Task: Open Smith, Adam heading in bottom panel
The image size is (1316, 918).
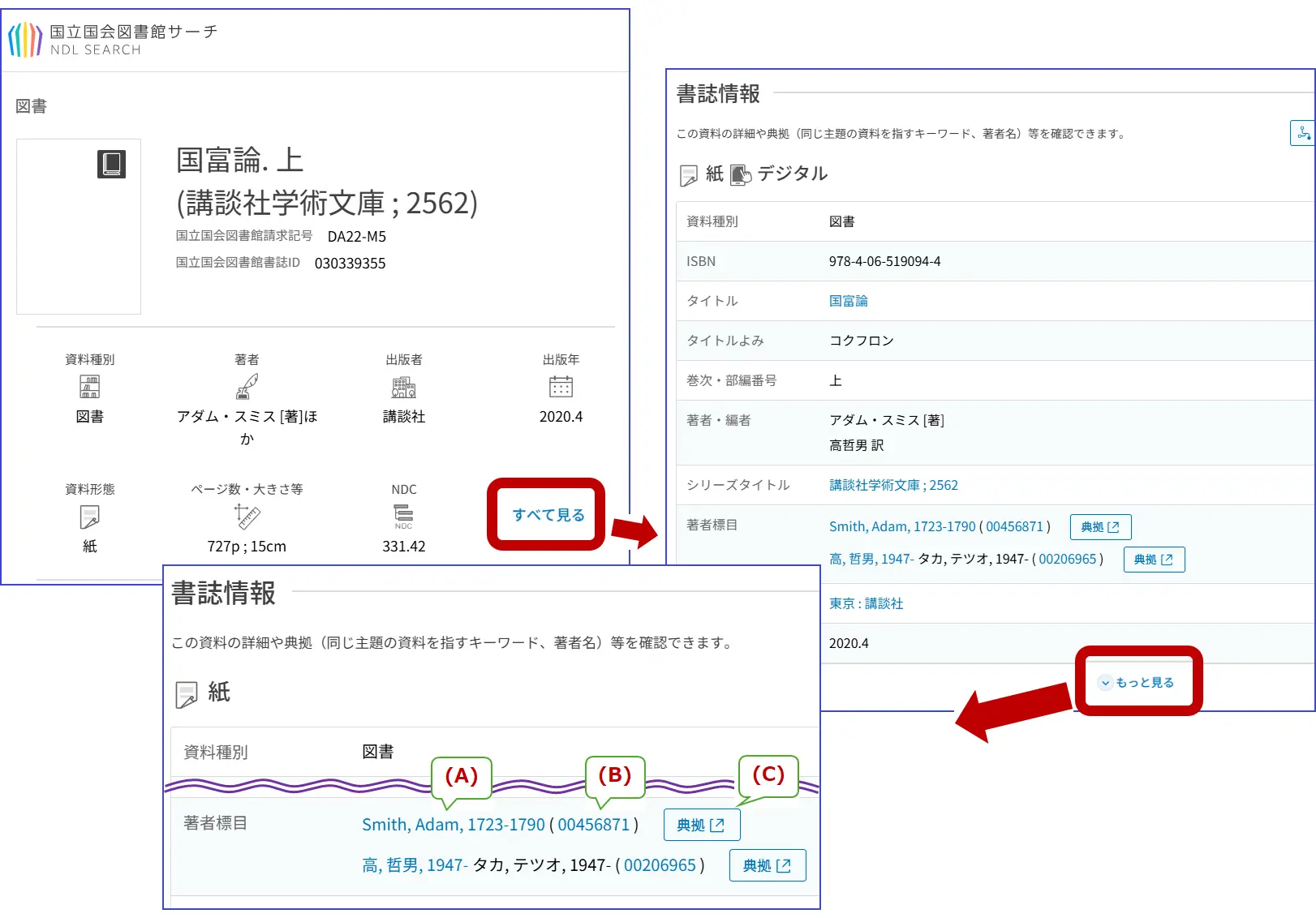Action: (453, 825)
